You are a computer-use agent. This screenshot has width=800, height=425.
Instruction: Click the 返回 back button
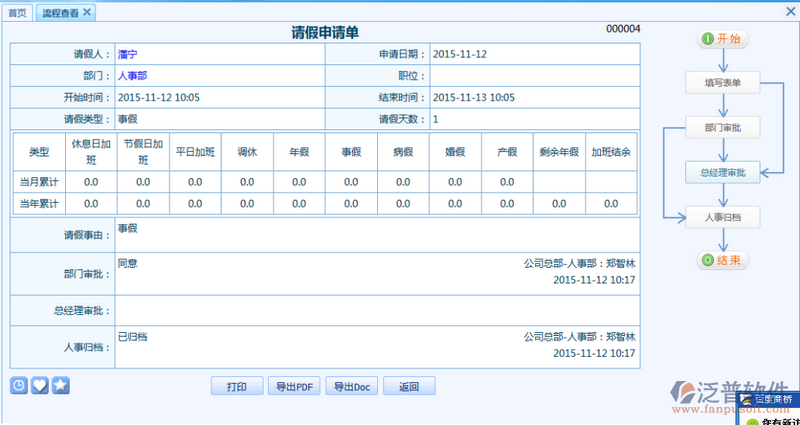click(408, 387)
